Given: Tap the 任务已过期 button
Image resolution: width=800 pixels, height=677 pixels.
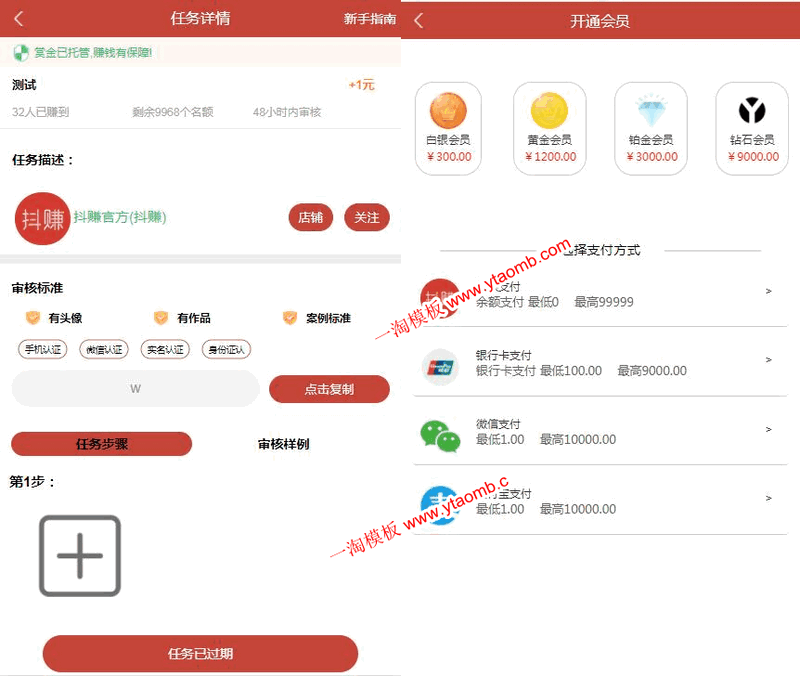Looking at the screenshot, I should (201, 654).
